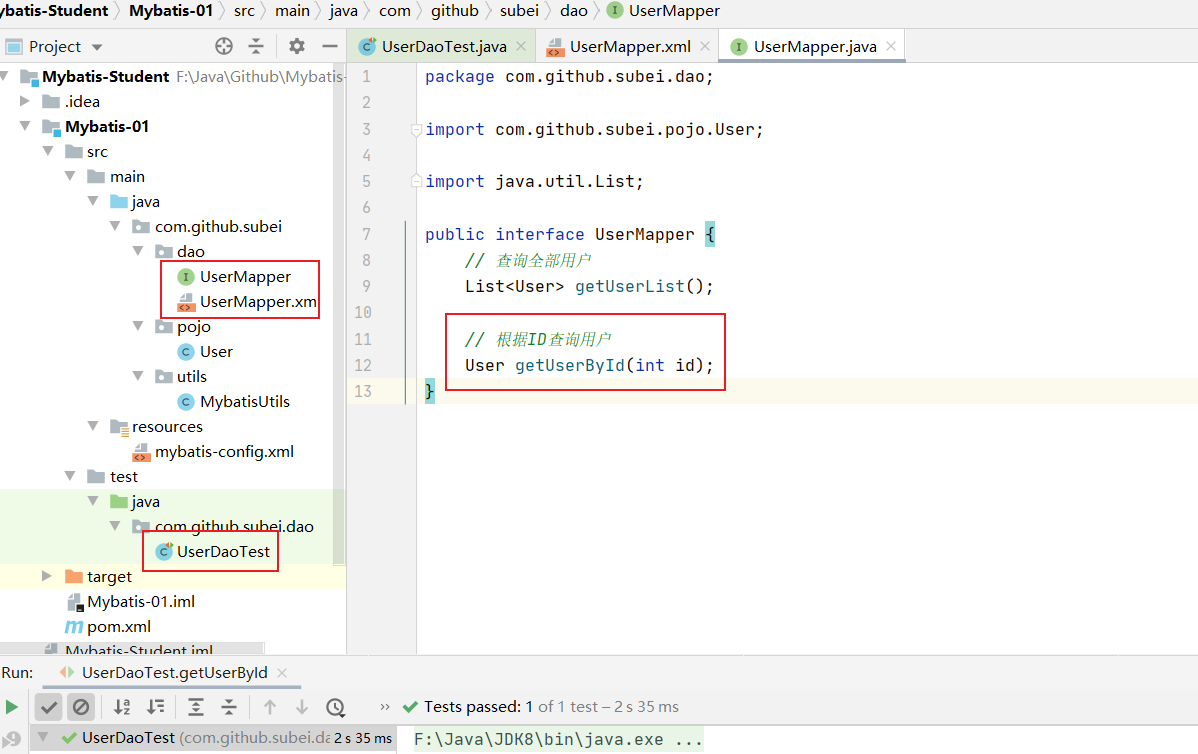Viewport: 1198px width, 754px height.
Task: Rerun tests with green play button
Action: [x=12, y=707]
